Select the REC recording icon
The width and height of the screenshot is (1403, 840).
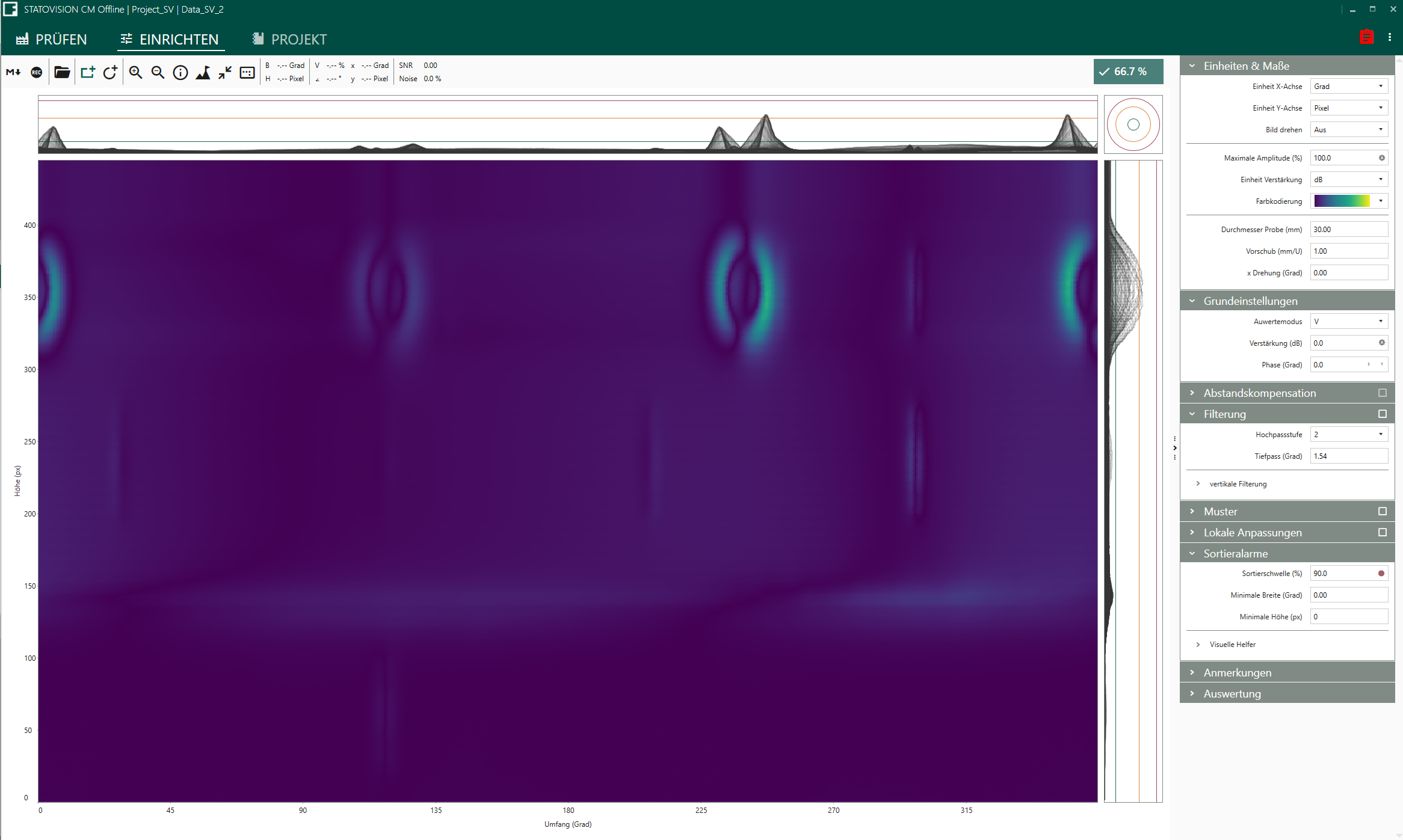point(37,72)
